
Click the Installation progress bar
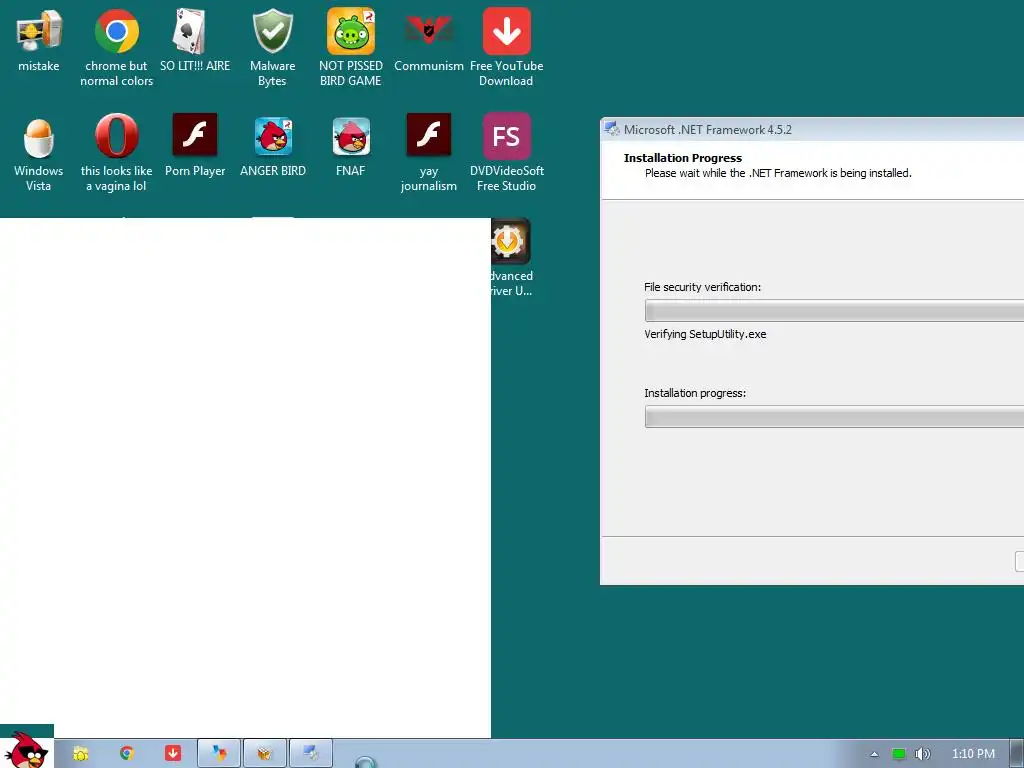tap(834, 417)
